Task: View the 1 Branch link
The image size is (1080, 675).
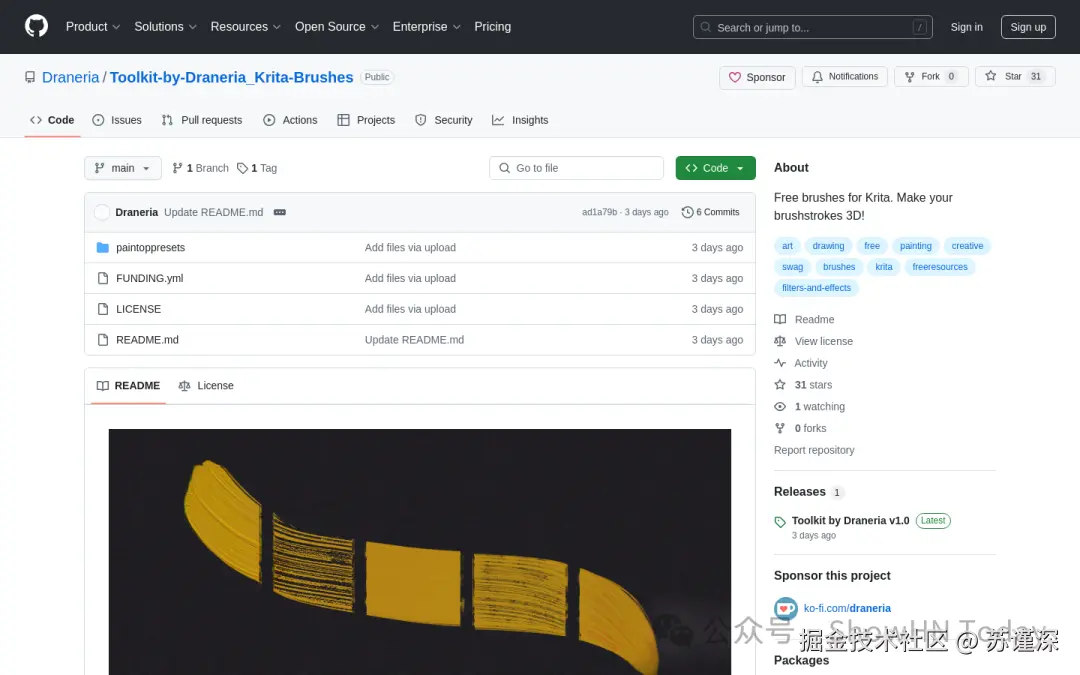Action: point(200,168)
